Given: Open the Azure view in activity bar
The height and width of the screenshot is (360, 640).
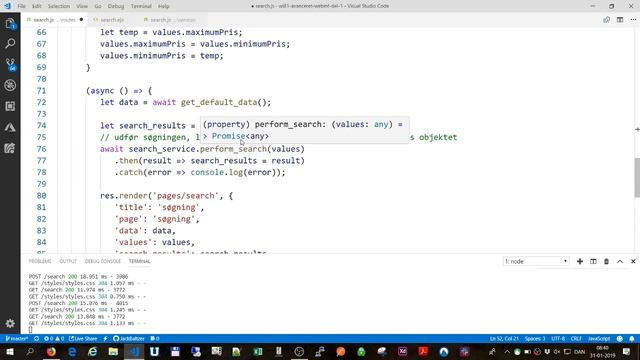Looking at the screenshot, I should coord(10,127).
